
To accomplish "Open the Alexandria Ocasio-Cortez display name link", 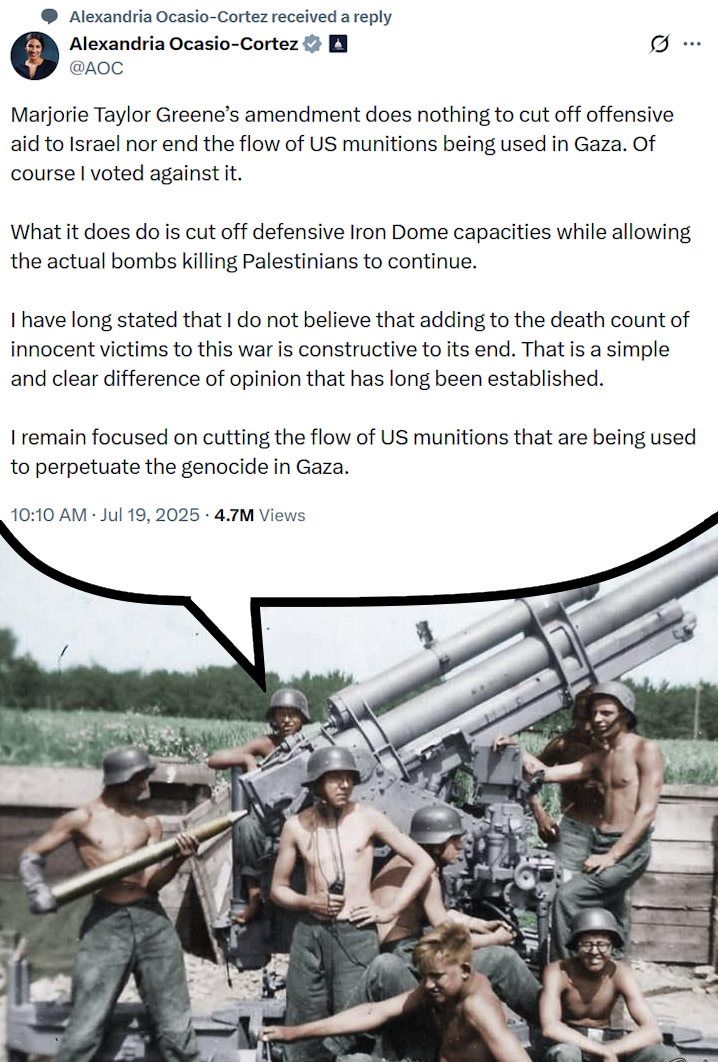I will click(x=185, y=44).
